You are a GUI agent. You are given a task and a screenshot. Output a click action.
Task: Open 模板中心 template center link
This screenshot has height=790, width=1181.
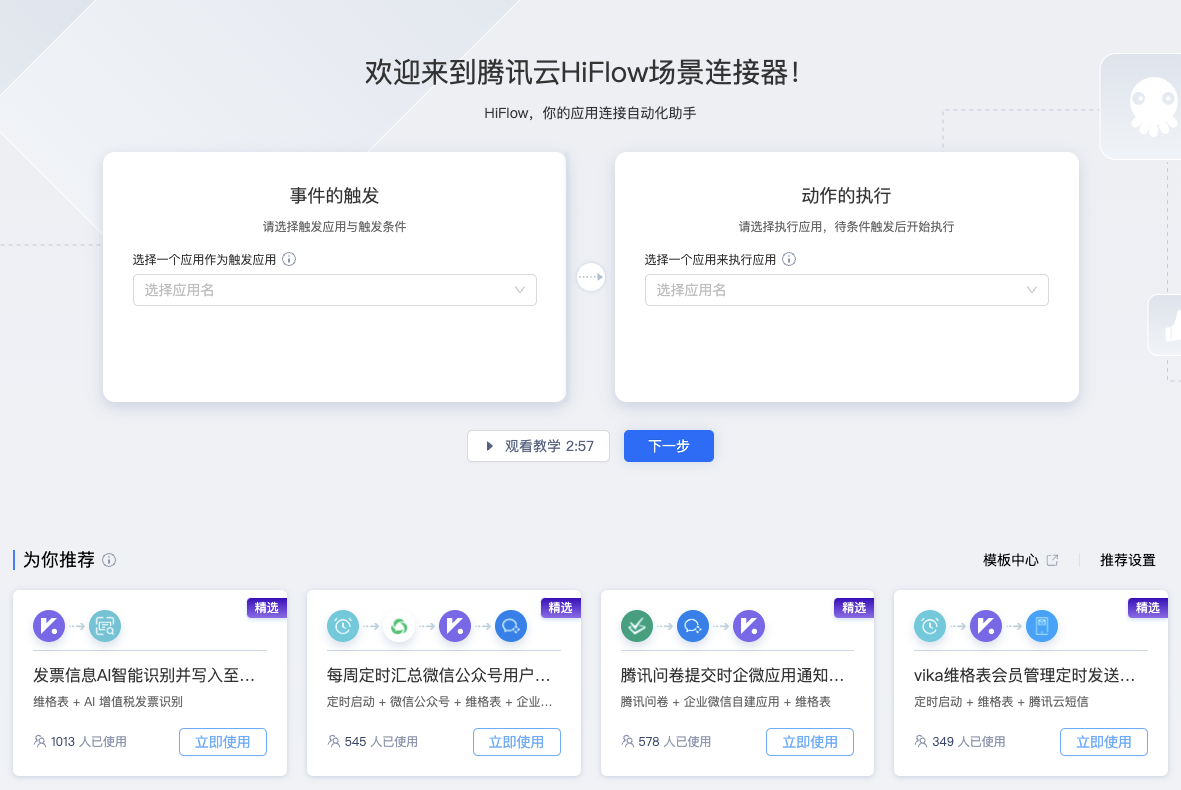coord(1020,560)
